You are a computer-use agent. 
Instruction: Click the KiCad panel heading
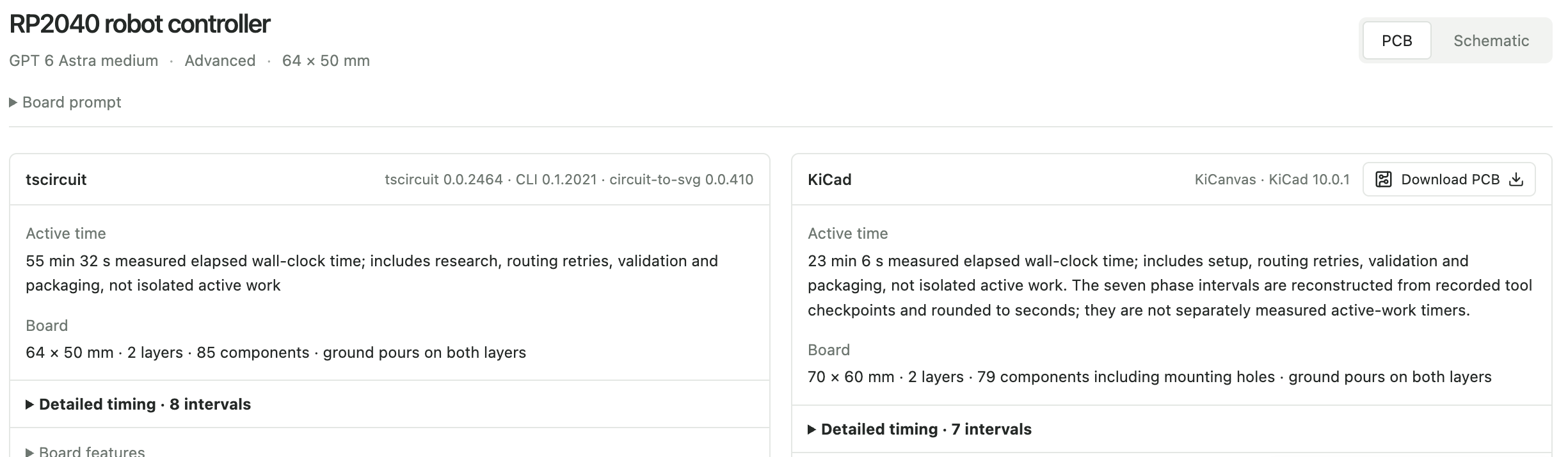(829, 180)
